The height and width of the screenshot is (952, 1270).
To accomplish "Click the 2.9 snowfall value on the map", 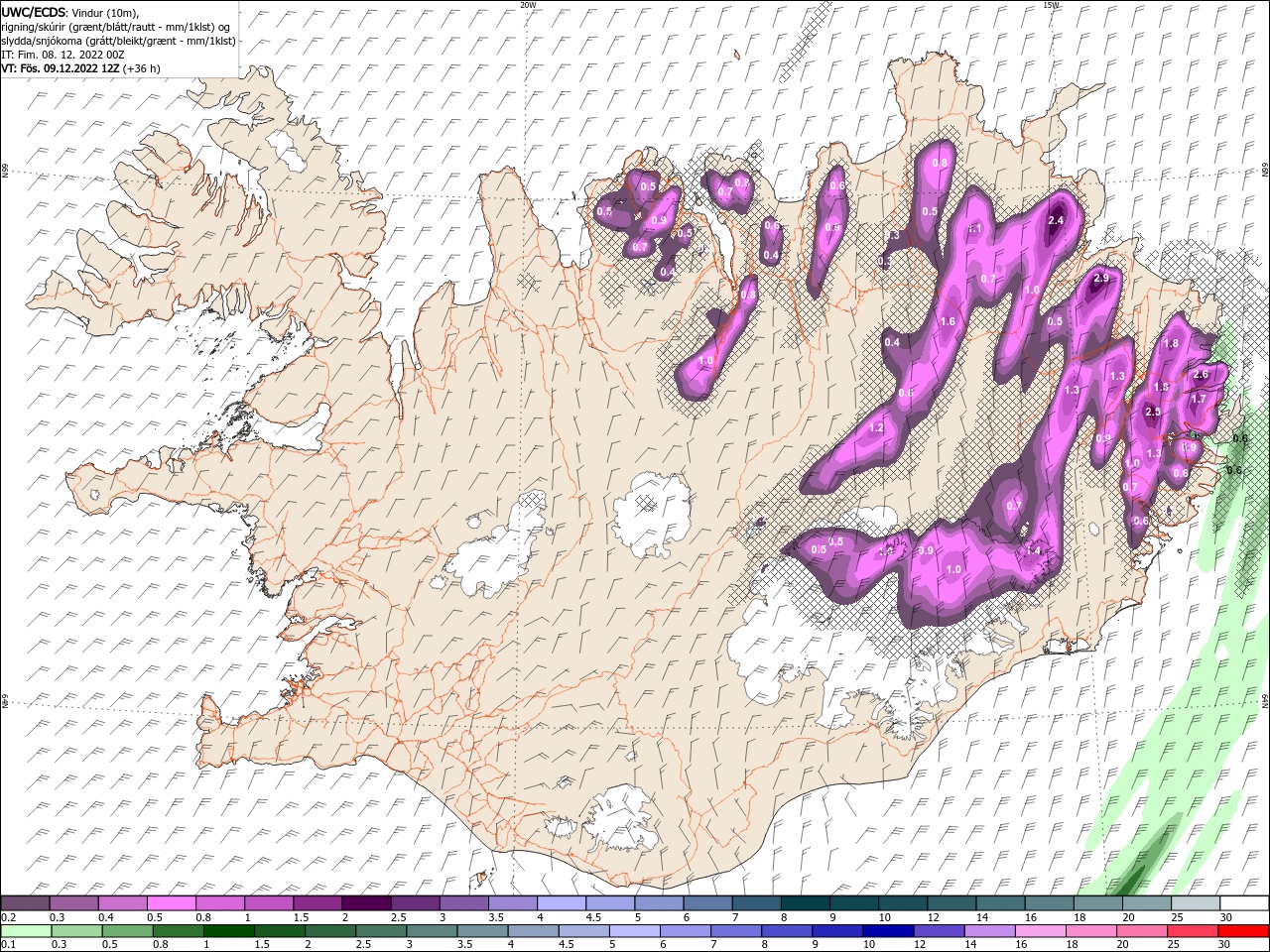I will click(1100, 279).
